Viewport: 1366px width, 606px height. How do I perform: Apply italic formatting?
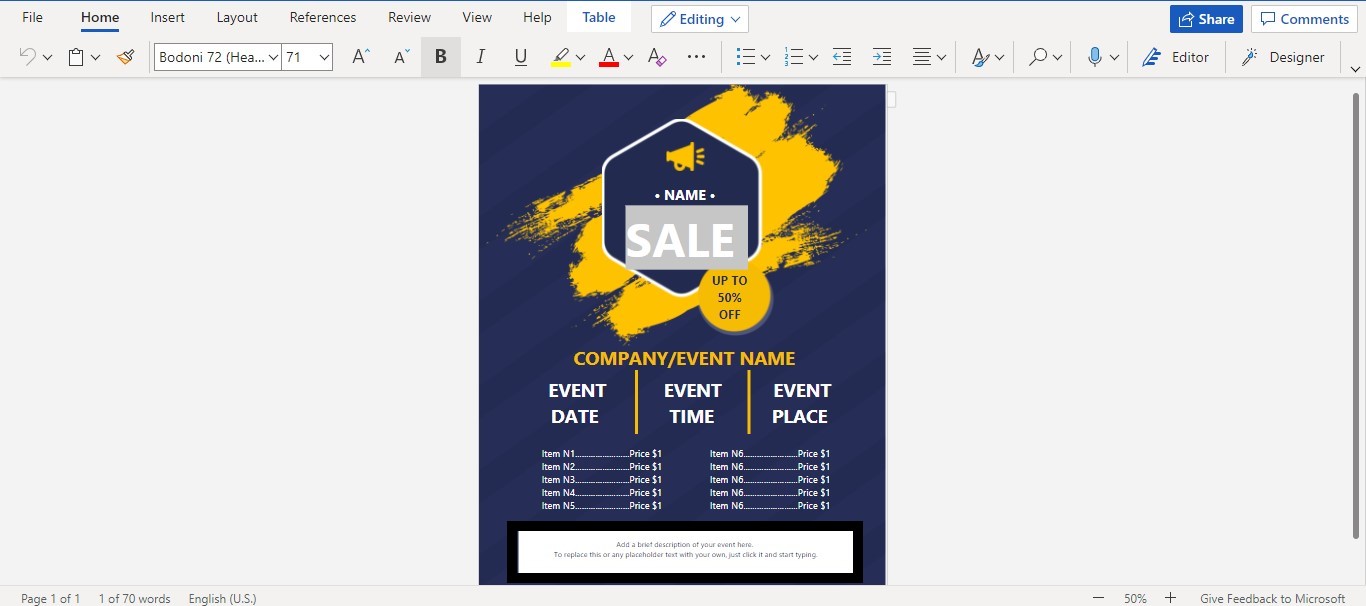tap(480, 57)
